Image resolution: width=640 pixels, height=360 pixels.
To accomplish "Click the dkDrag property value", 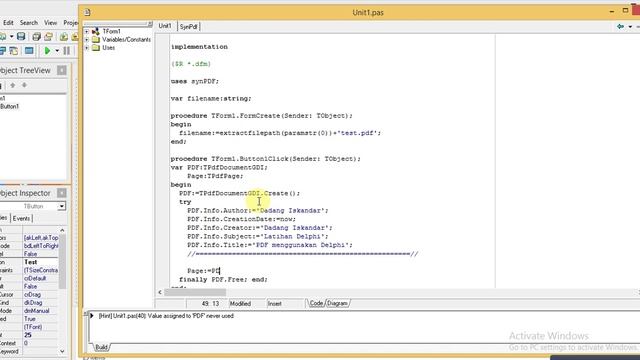I will pyautogui.click(x=40, y=303).
